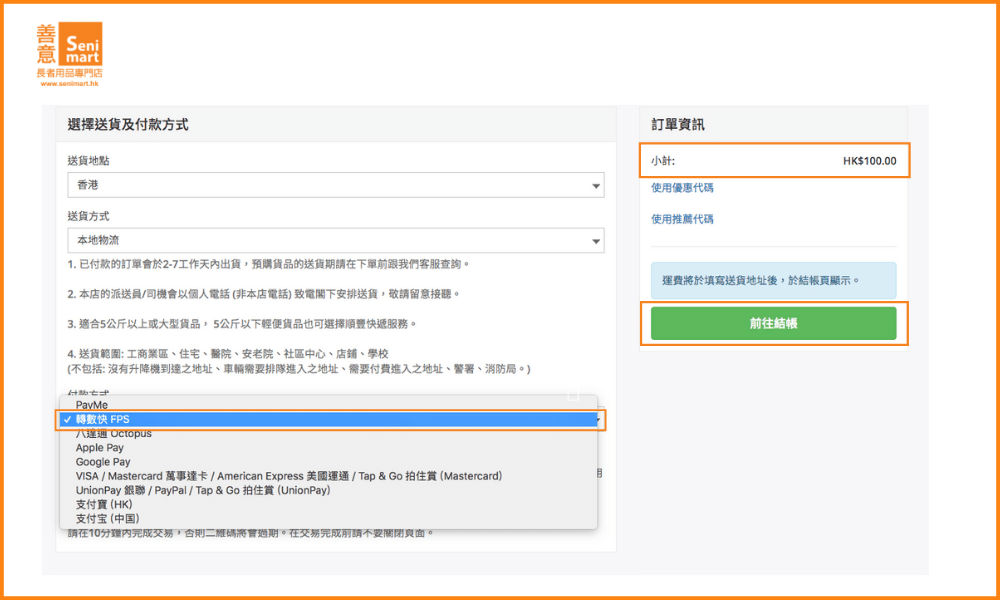Click the 訂單資訊 panel heading

click(678, 125)
